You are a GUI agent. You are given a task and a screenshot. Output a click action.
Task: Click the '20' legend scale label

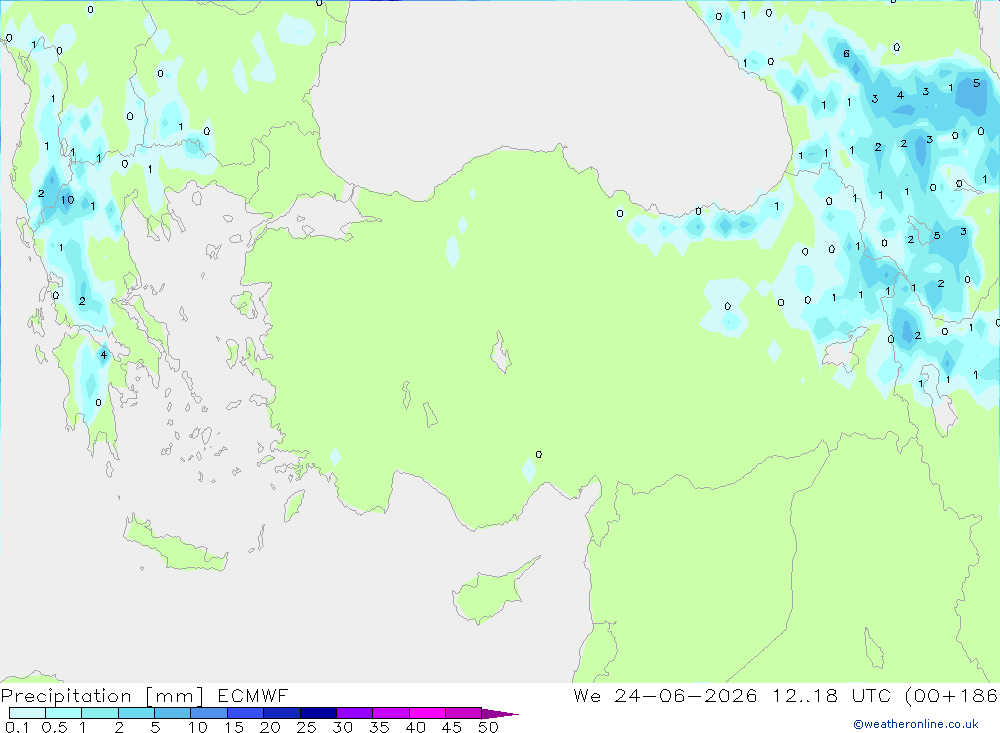270,727
